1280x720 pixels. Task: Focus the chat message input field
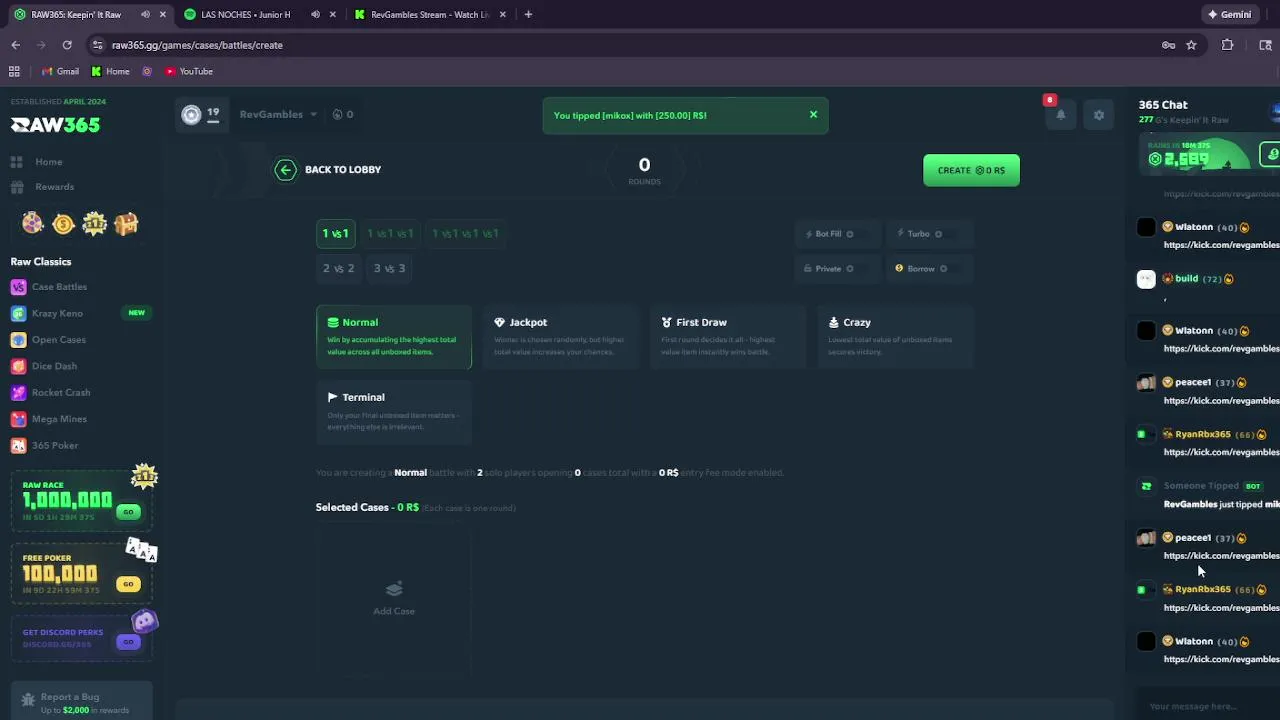[1205, 706]
